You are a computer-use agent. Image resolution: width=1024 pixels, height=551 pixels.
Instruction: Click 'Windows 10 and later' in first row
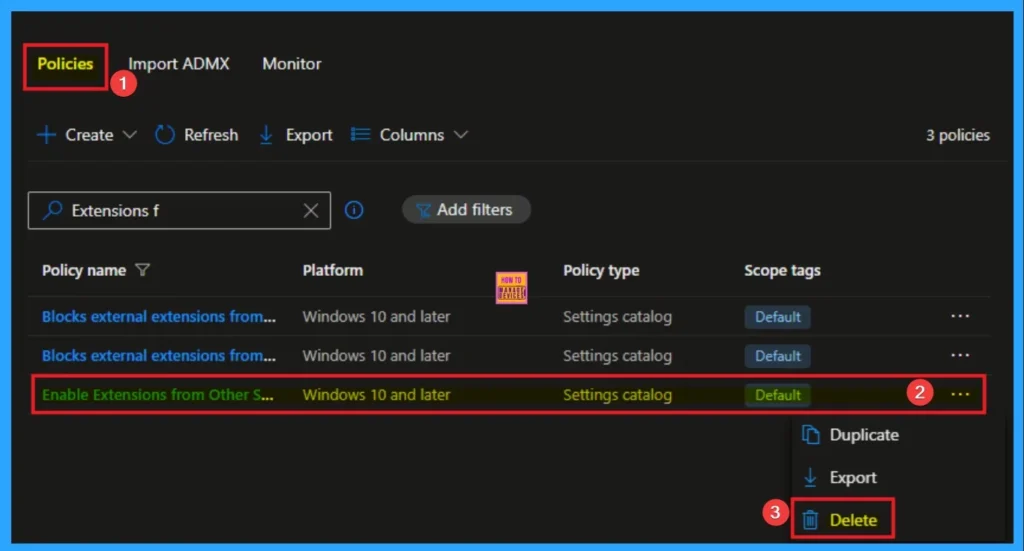pyautogui.click(x=376, y=317)
